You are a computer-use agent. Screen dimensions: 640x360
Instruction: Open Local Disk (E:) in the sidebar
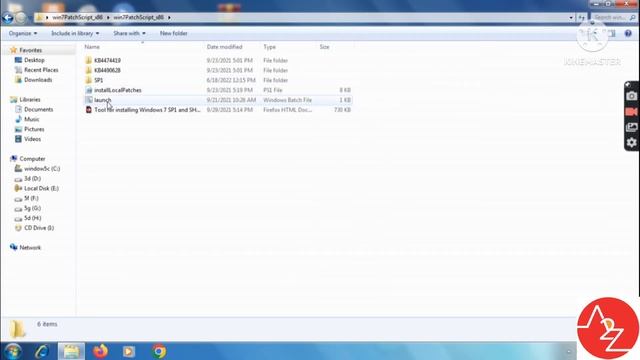[x=41, y=188]
